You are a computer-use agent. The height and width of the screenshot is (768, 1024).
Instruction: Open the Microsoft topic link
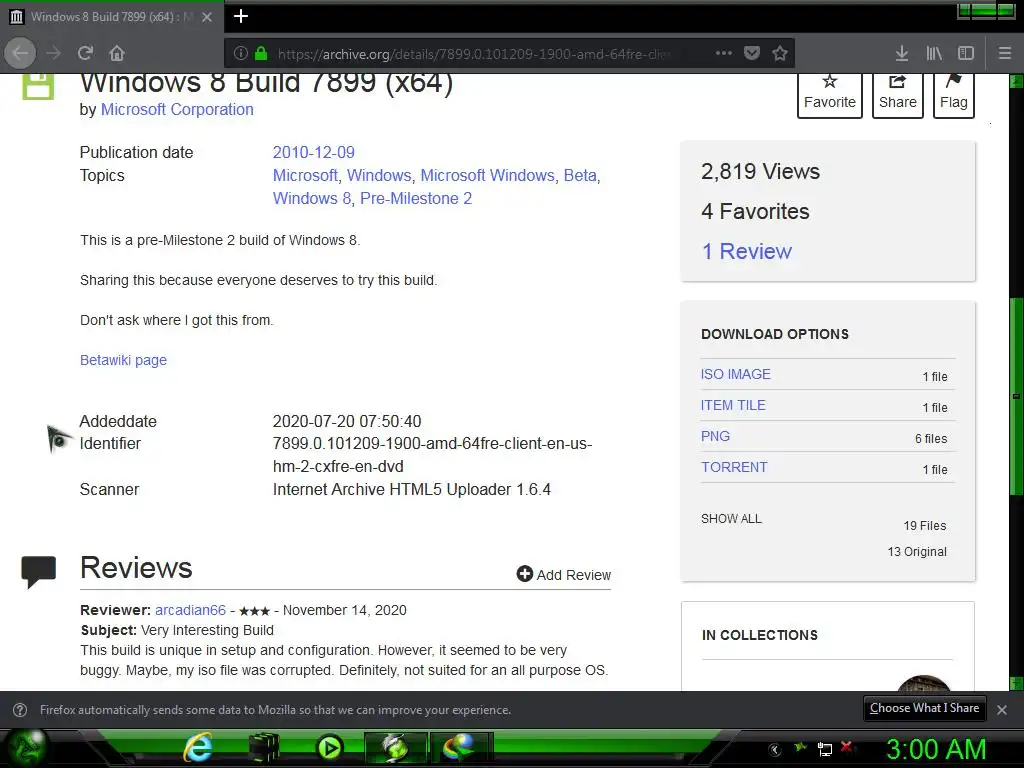tap(305, 175)
